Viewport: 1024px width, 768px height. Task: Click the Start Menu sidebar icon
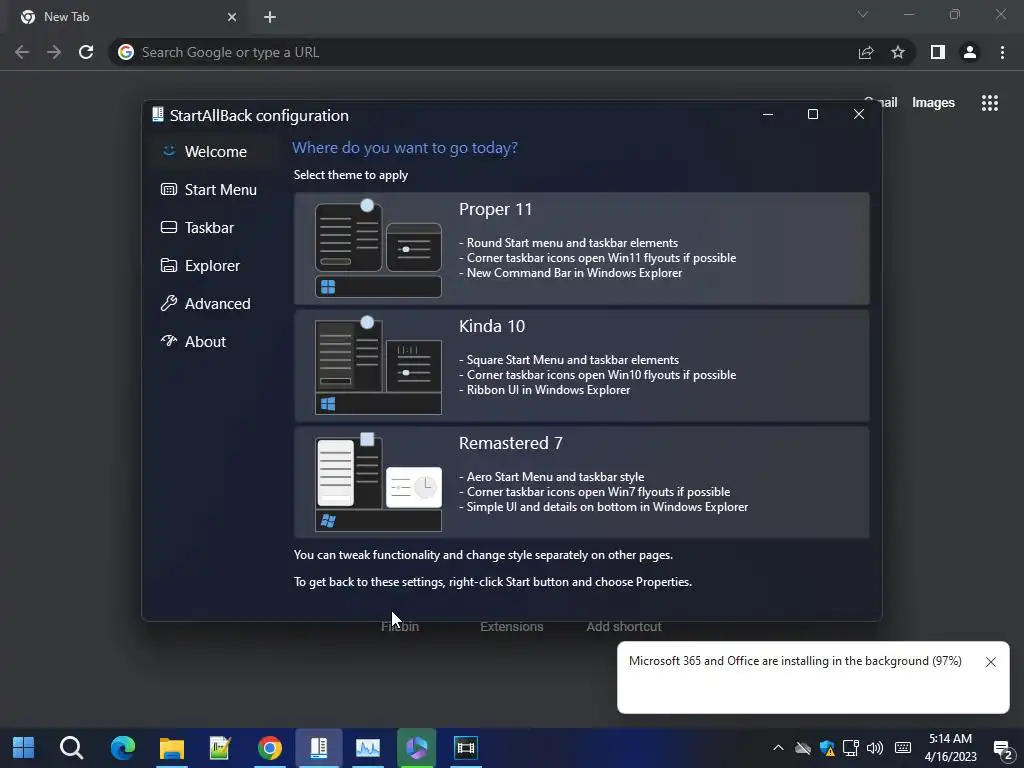(168, 189)
